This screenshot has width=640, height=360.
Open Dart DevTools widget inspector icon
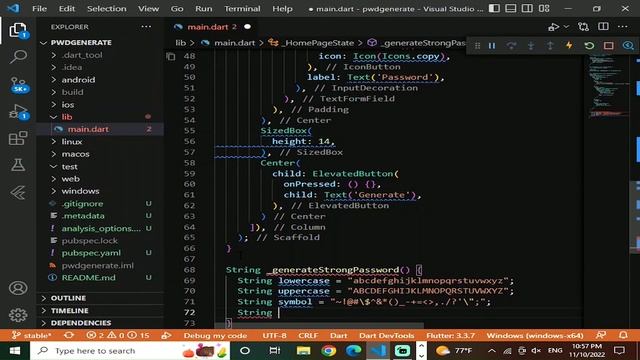coord(628,46)
